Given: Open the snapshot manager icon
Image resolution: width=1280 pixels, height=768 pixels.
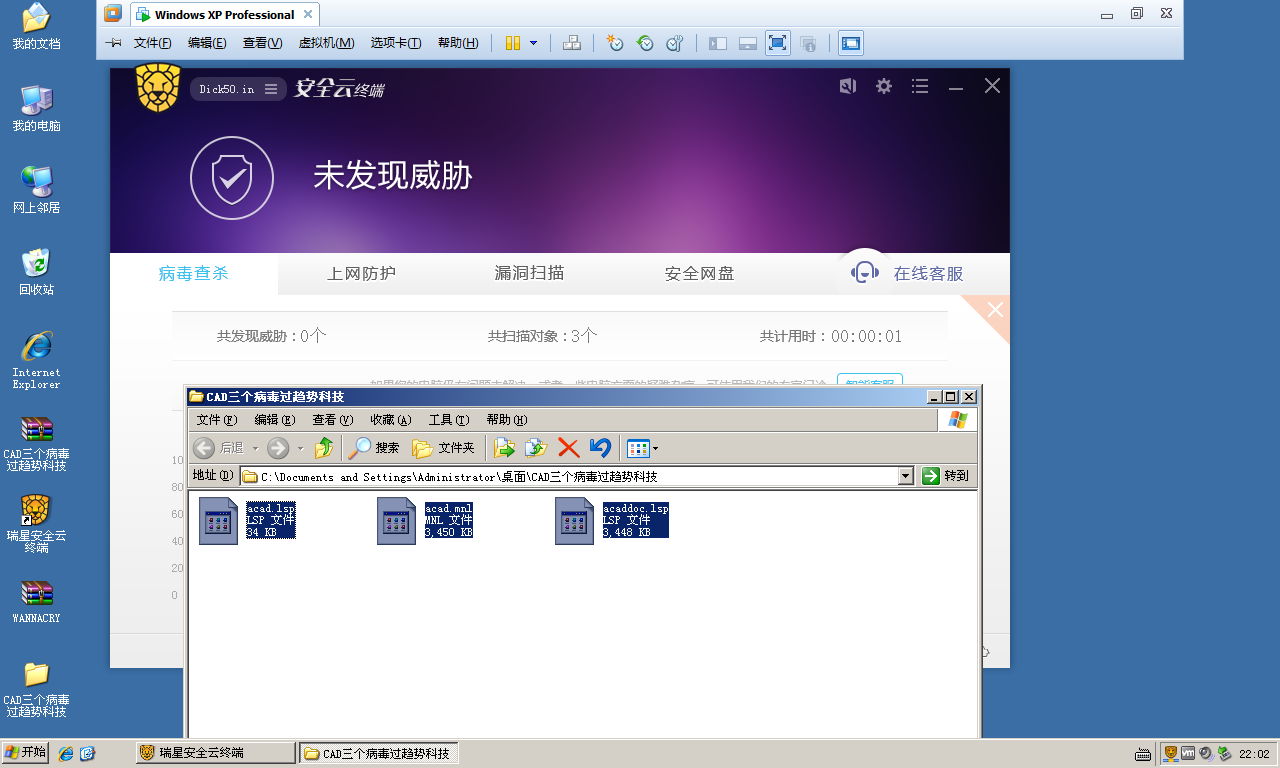Looking at the screenshot, I should [x=675, y=43].
